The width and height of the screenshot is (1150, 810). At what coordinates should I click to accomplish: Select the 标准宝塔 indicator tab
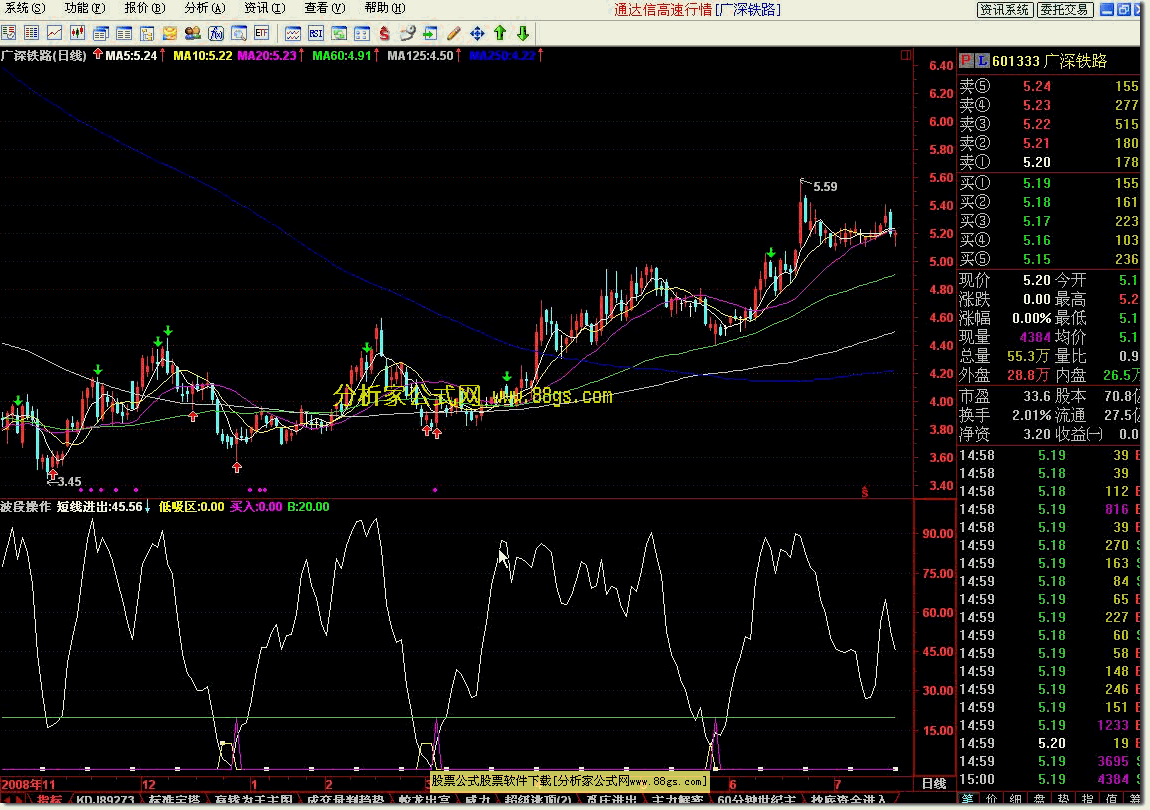pyautogui.click(x=174, y=800)
